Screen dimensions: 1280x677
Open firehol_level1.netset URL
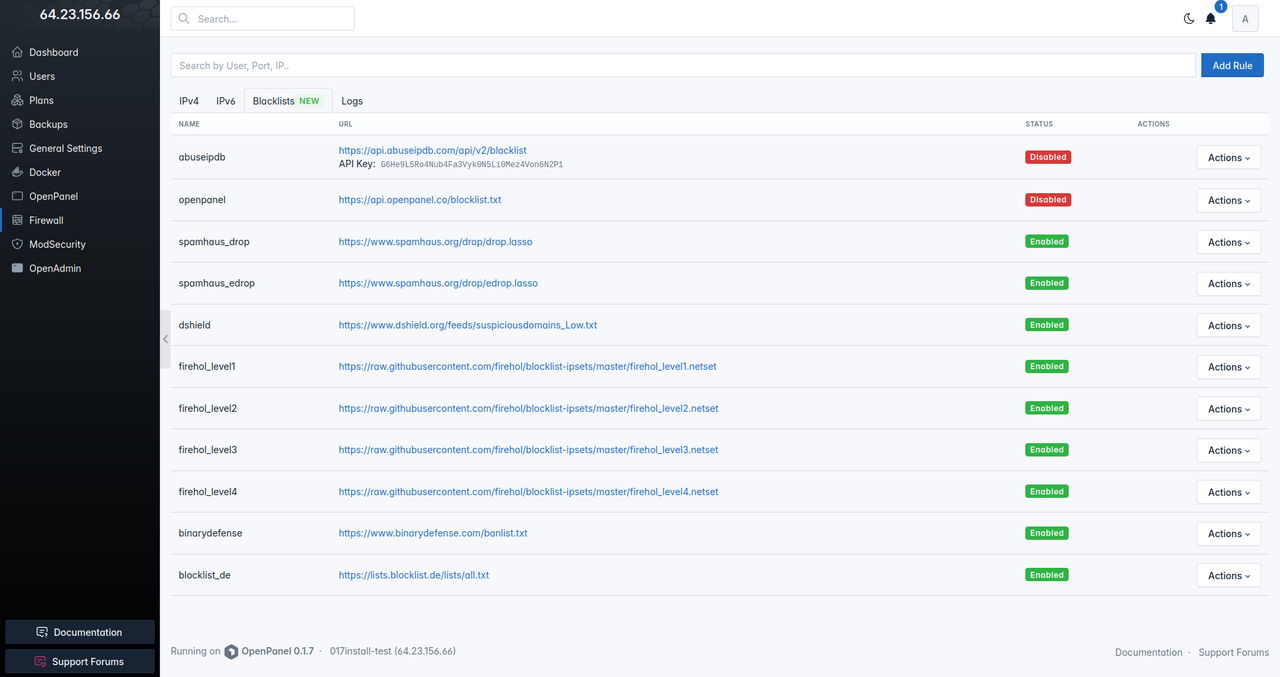527,366
